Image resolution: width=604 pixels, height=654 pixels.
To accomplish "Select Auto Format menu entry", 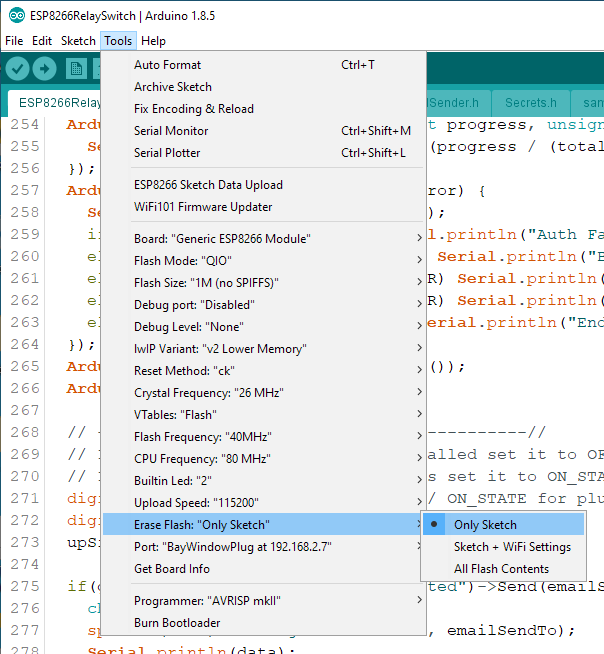I will click(x=264, y=65).
